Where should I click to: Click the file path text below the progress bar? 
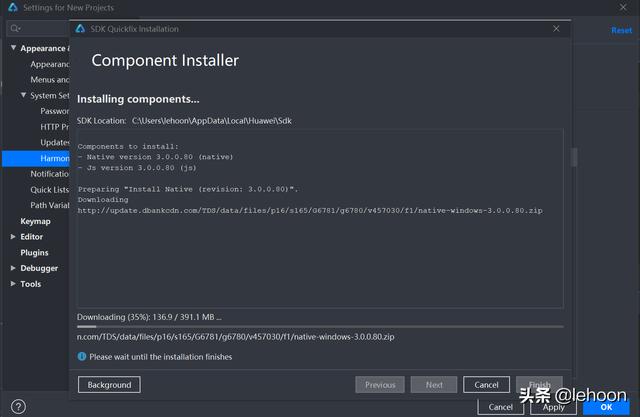(236, 337)
